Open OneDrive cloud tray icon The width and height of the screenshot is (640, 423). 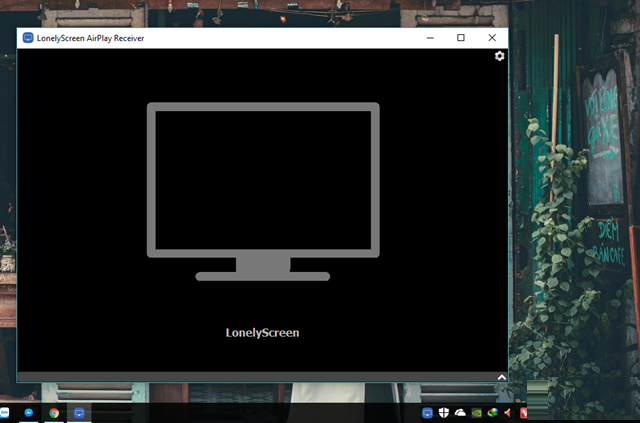coord(460,413)
